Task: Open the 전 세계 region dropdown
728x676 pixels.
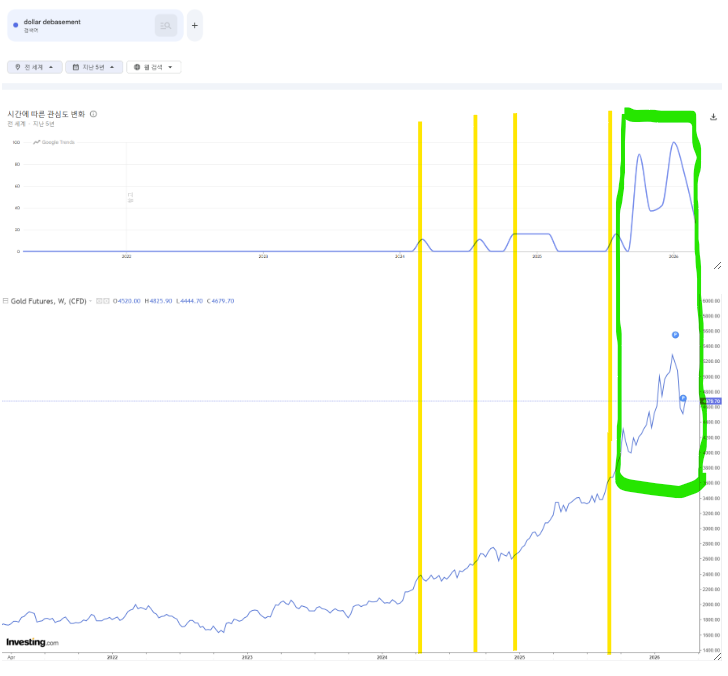Action: click(34, 67)
